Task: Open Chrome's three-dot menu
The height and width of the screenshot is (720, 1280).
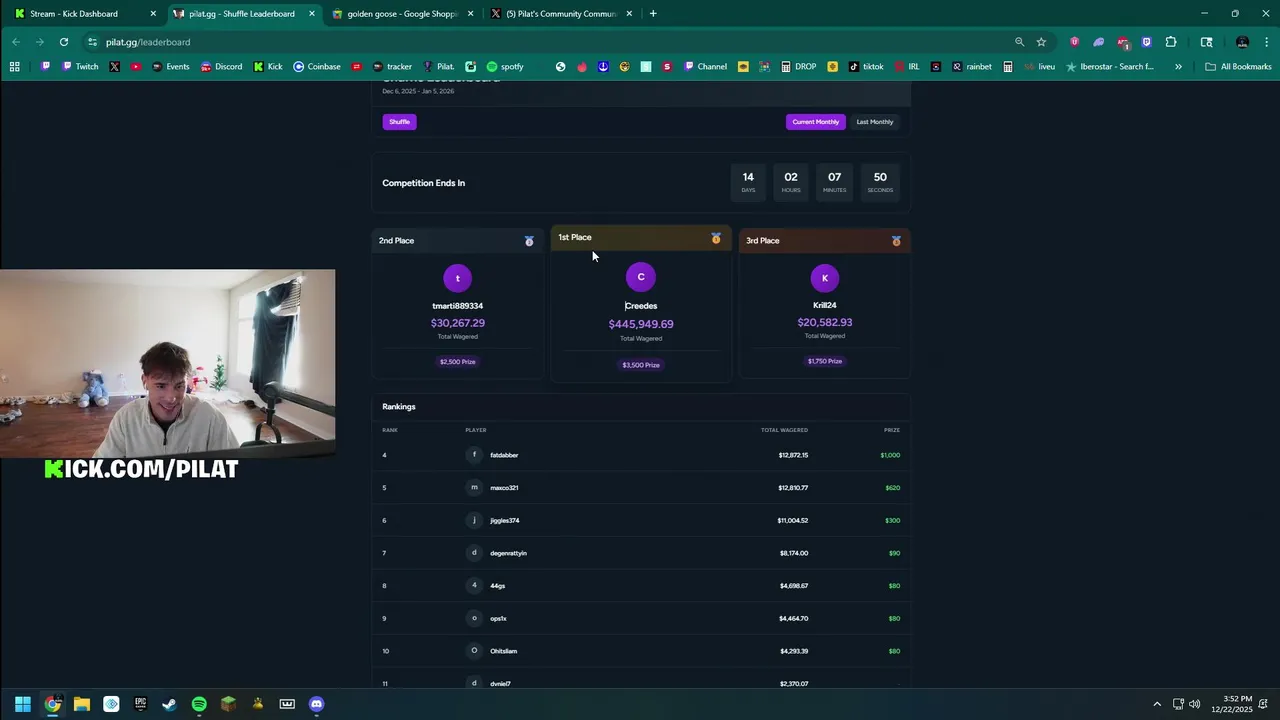Action: (1267, 42)
